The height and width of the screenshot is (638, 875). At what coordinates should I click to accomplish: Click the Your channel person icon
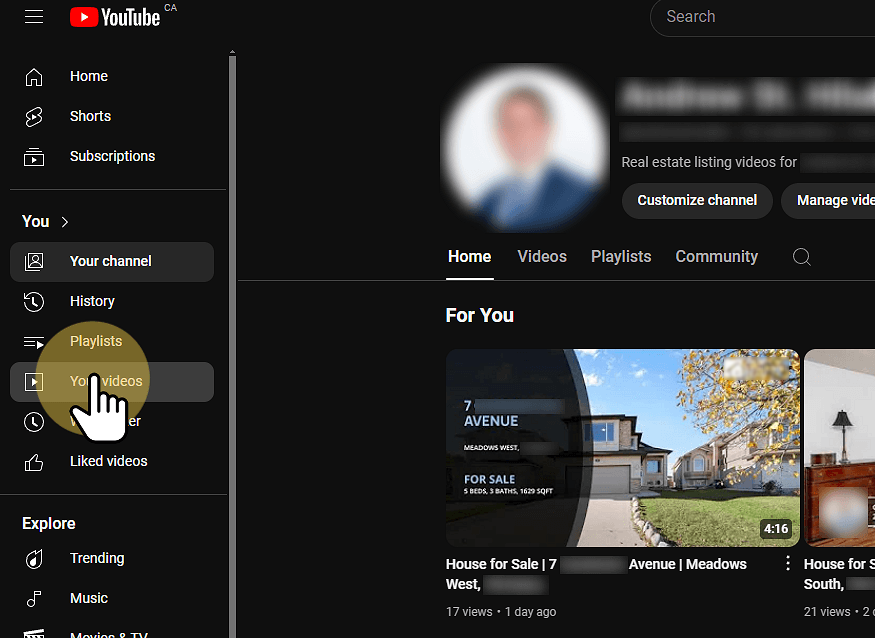[34, 261]
